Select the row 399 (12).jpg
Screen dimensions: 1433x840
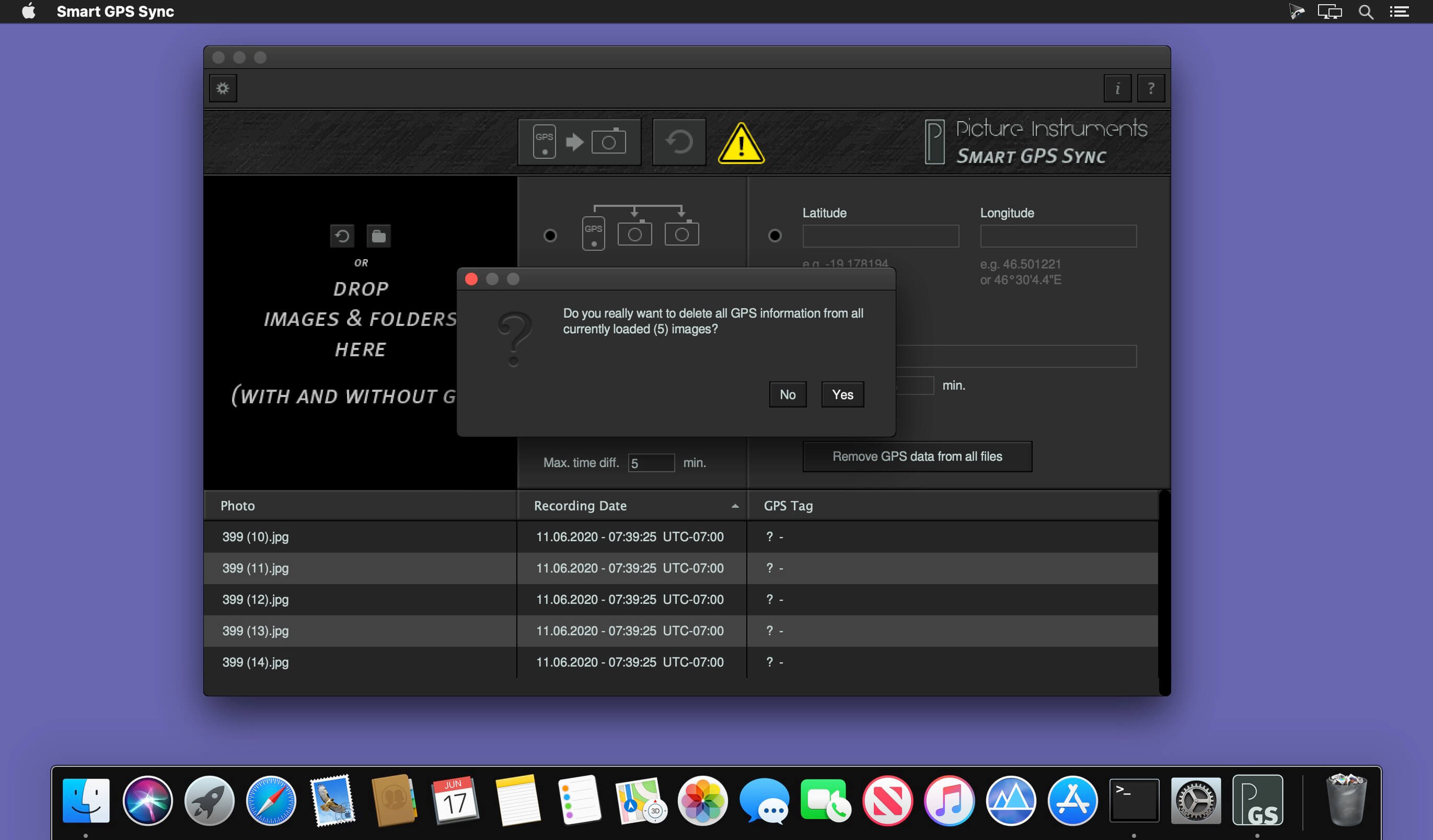680,599
